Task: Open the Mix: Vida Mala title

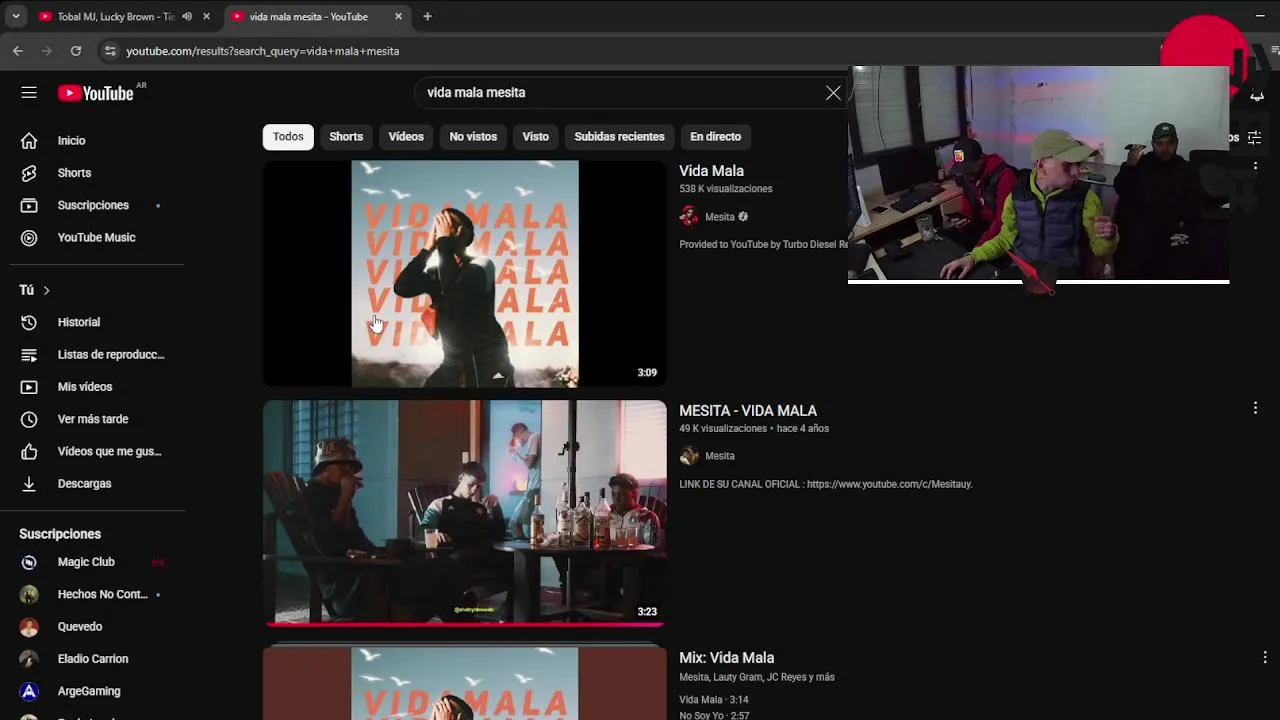Action: click(727, 658)
